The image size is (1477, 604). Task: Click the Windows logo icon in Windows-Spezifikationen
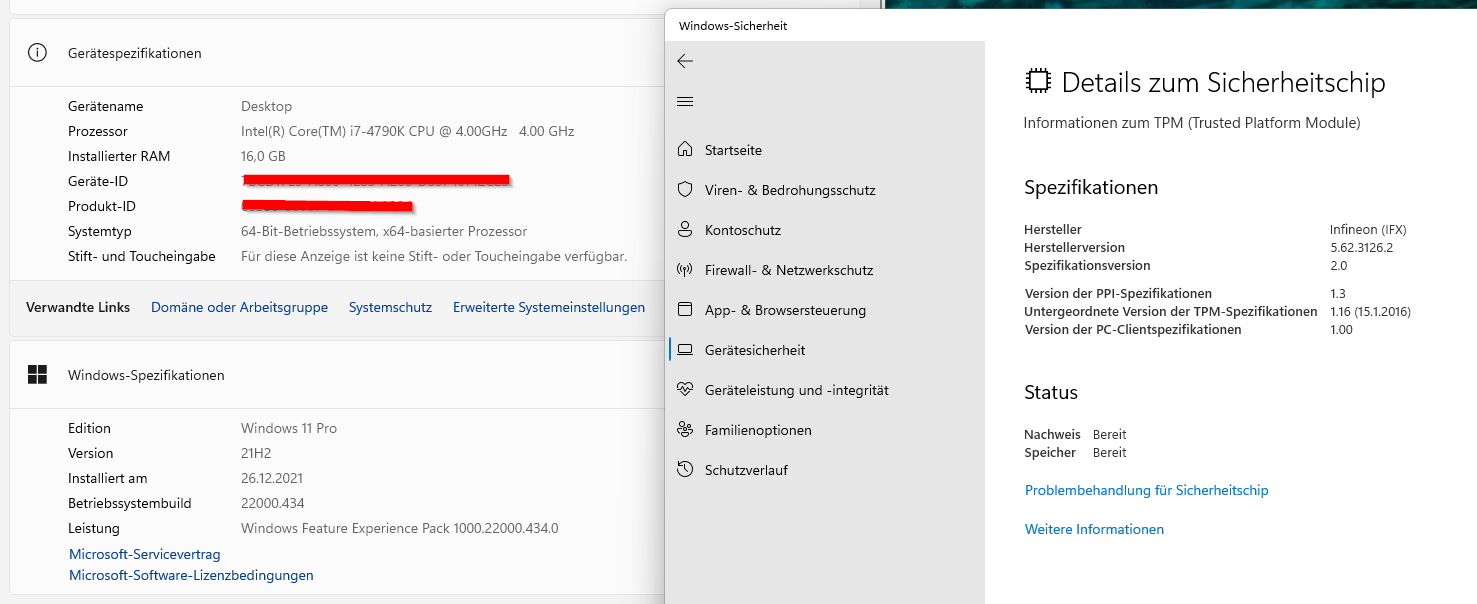(x=37, y=375)
